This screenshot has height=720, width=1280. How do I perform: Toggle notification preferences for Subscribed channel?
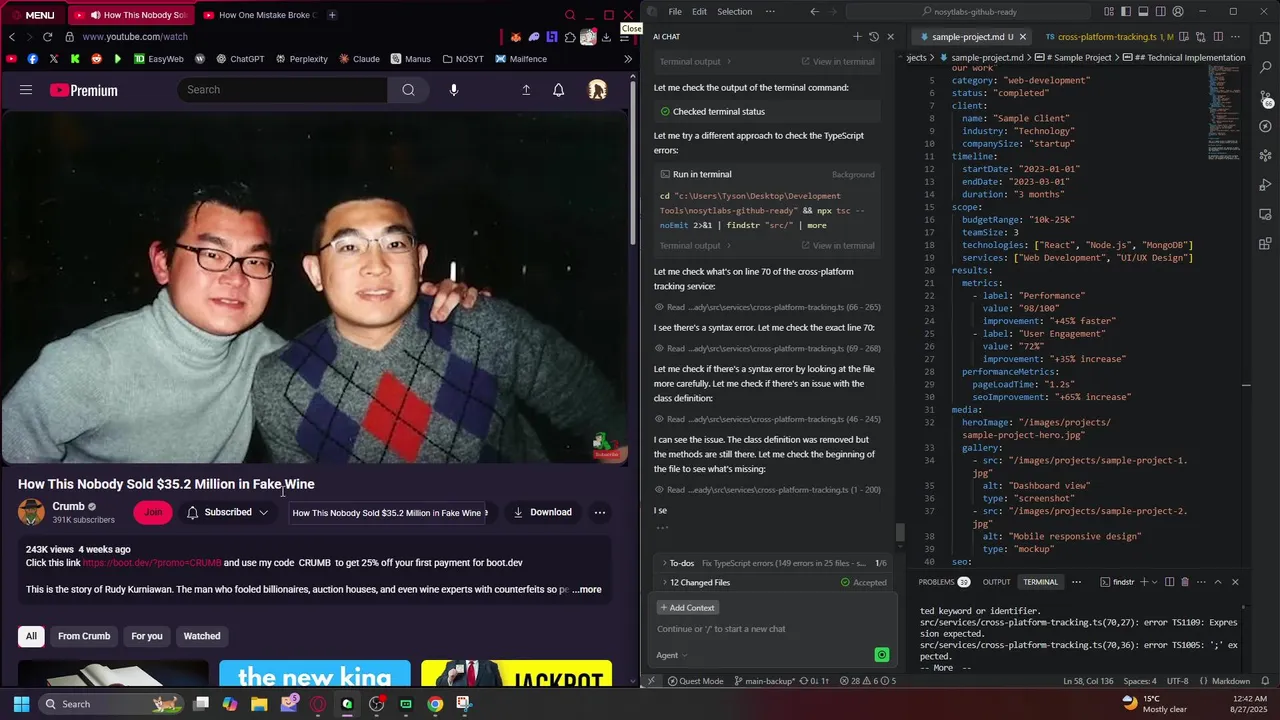click(x=228, y=512)
